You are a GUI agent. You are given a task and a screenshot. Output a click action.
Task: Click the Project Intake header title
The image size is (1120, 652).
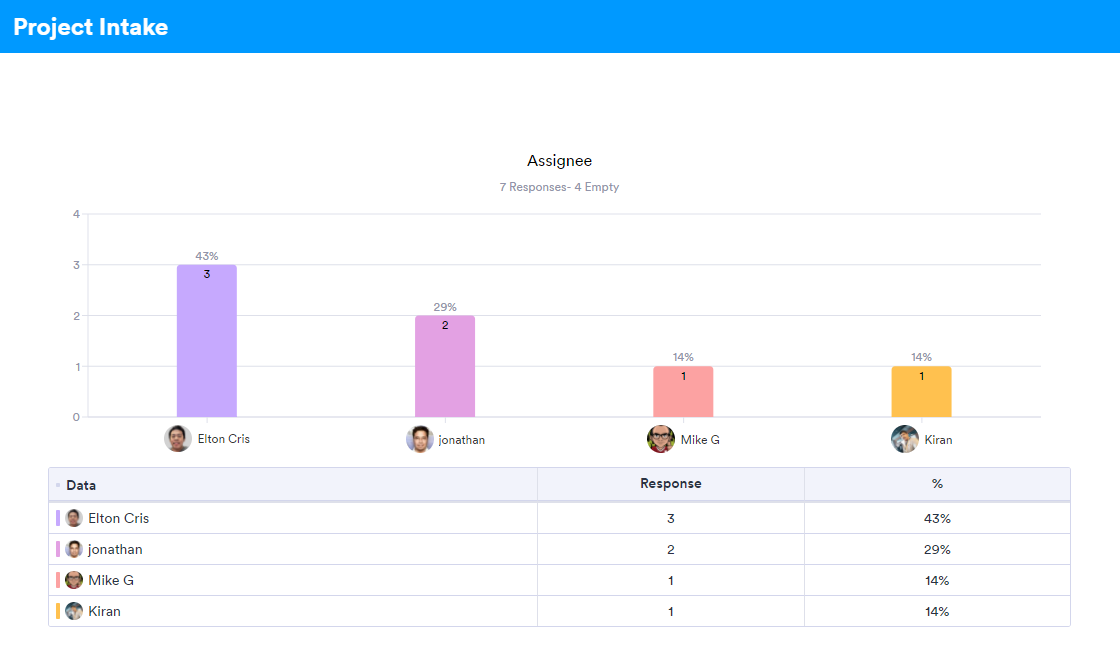91,27
